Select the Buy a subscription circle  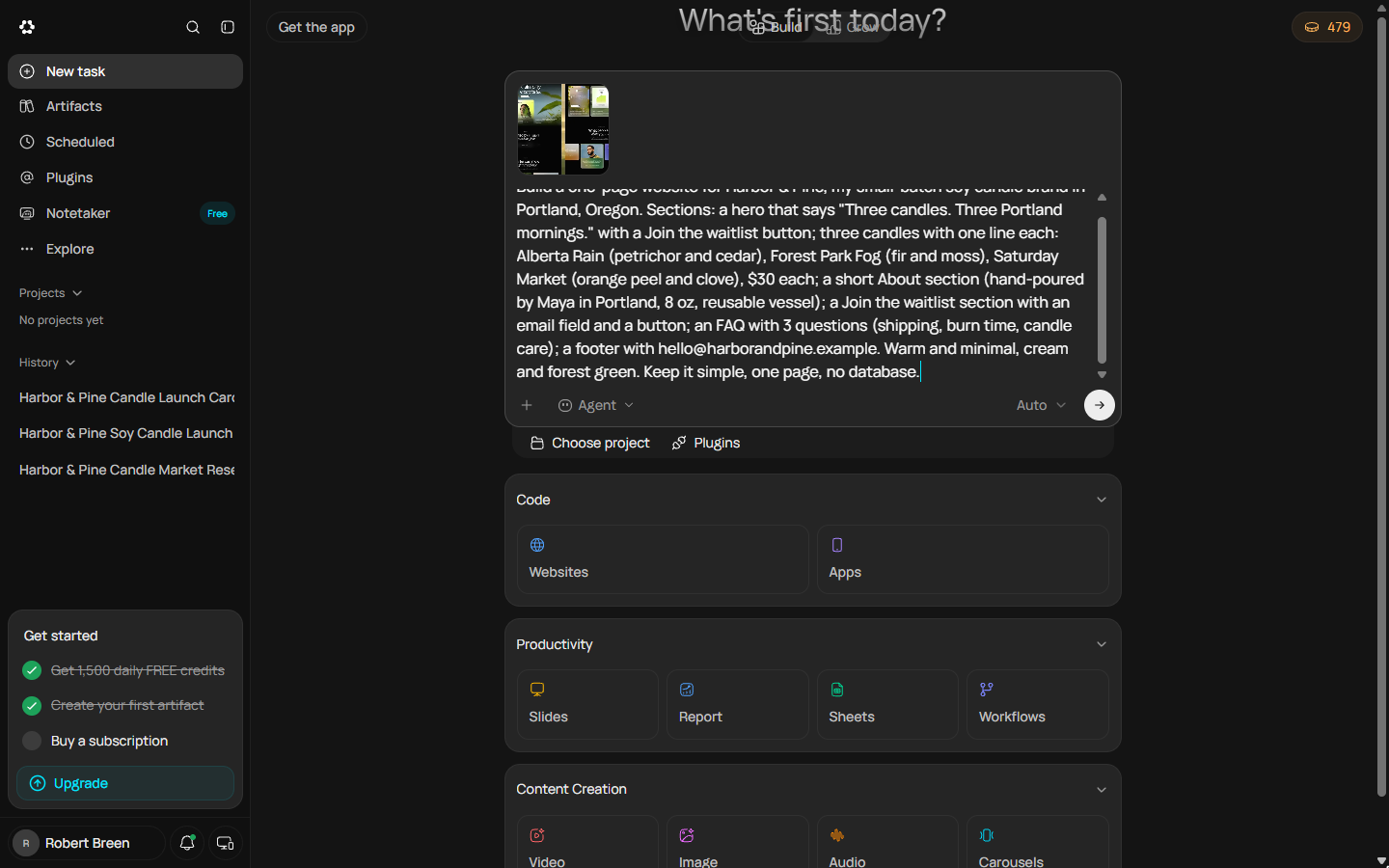[32, 741]
